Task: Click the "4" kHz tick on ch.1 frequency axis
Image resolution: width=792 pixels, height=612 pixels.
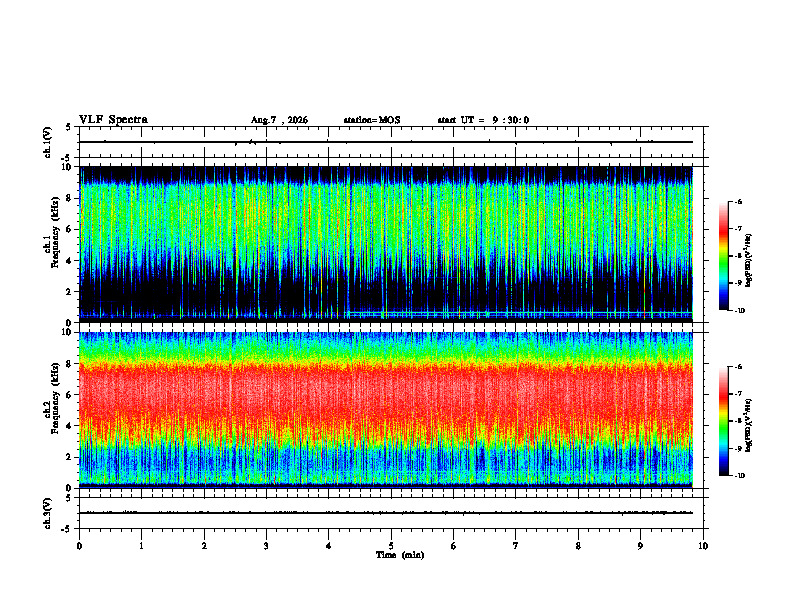Action: [x=70, y=261]
